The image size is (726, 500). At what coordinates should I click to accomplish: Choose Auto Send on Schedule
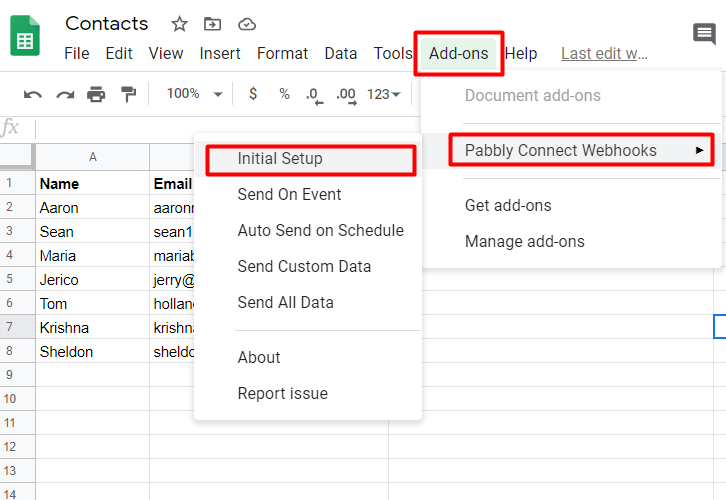click(x=308, y=231)
